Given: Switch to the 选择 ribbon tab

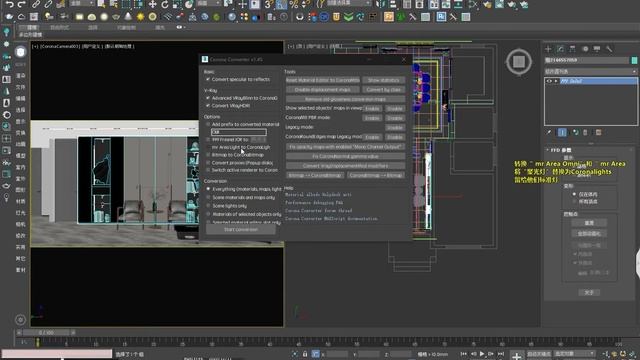Looking at the screenshot, I should (93, 27).
